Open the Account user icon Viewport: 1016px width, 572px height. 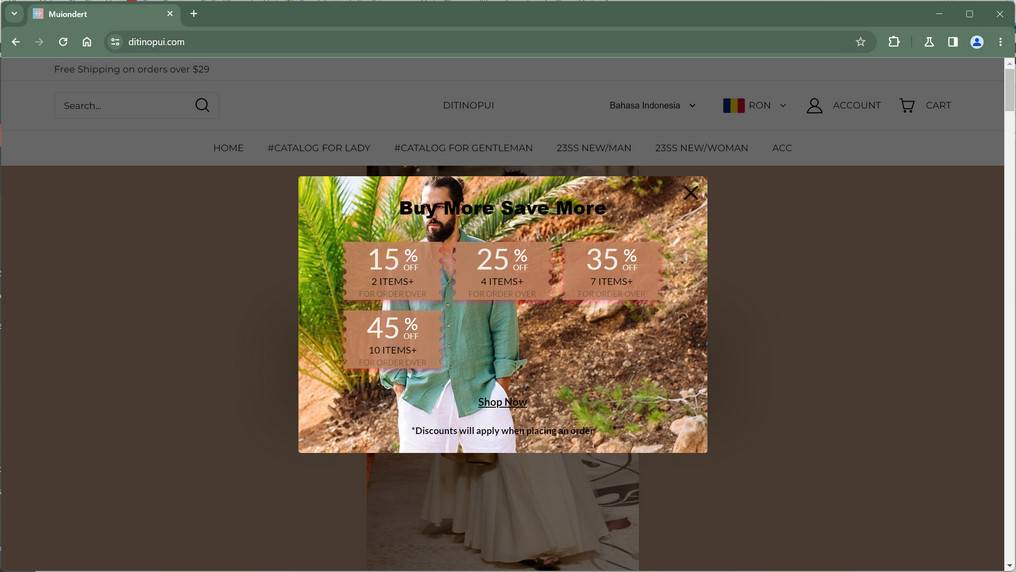(814, 106)
